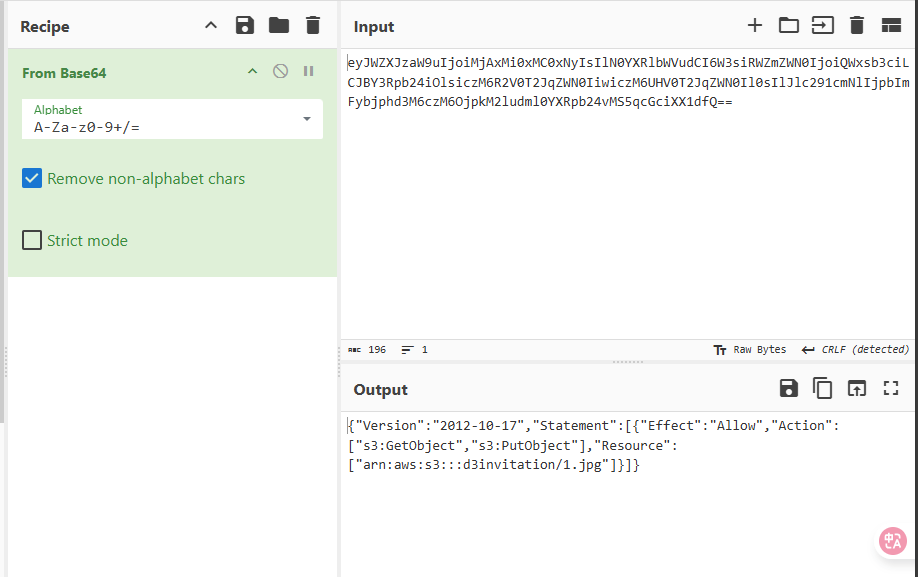Viewport: 918px width, 577px height.
Task: Open folder as input
Action: (789, 26)
